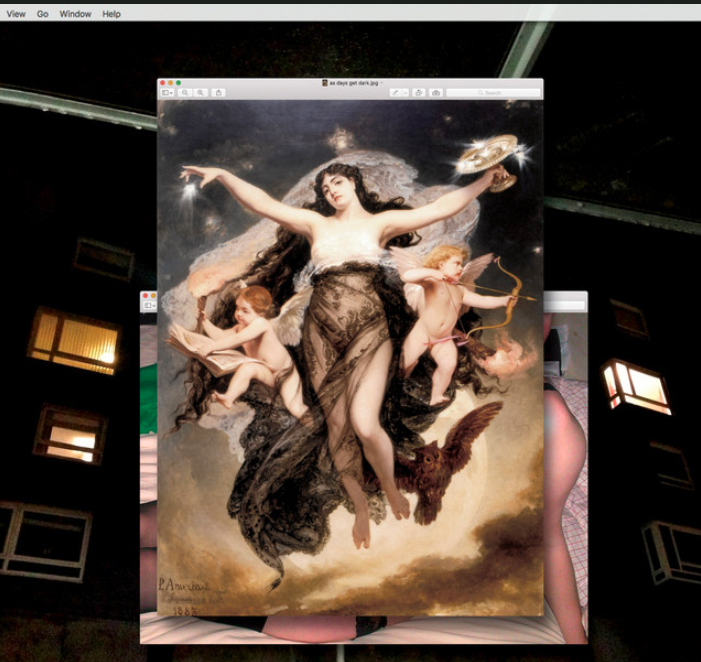The image size is (701, 662).
Task: Open the Go menu
Action: tap(42, 14)
